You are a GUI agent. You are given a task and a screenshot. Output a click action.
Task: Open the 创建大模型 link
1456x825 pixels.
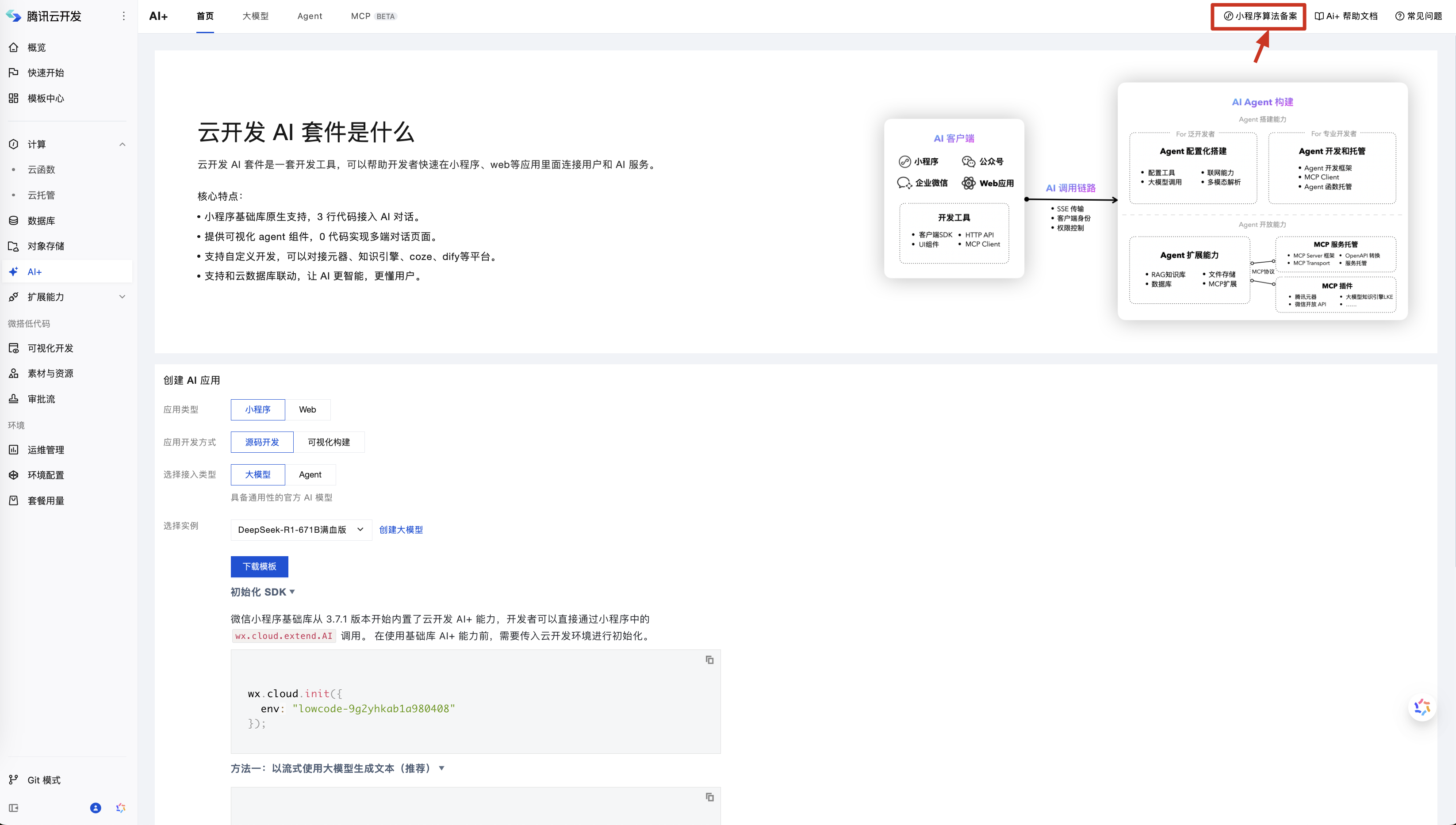401,529
